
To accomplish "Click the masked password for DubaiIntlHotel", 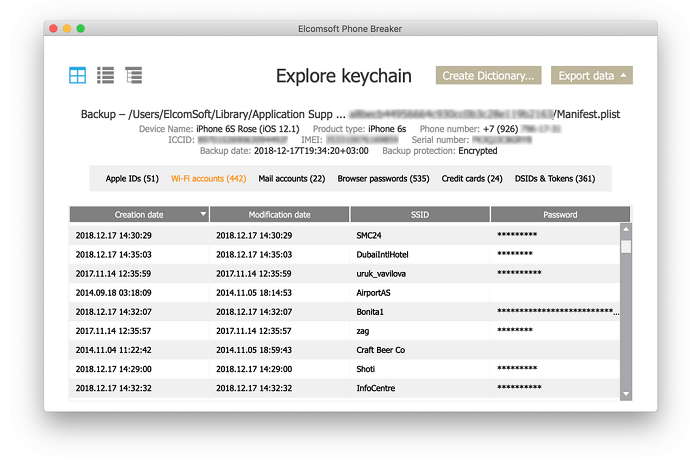I will tap(515, 254).
